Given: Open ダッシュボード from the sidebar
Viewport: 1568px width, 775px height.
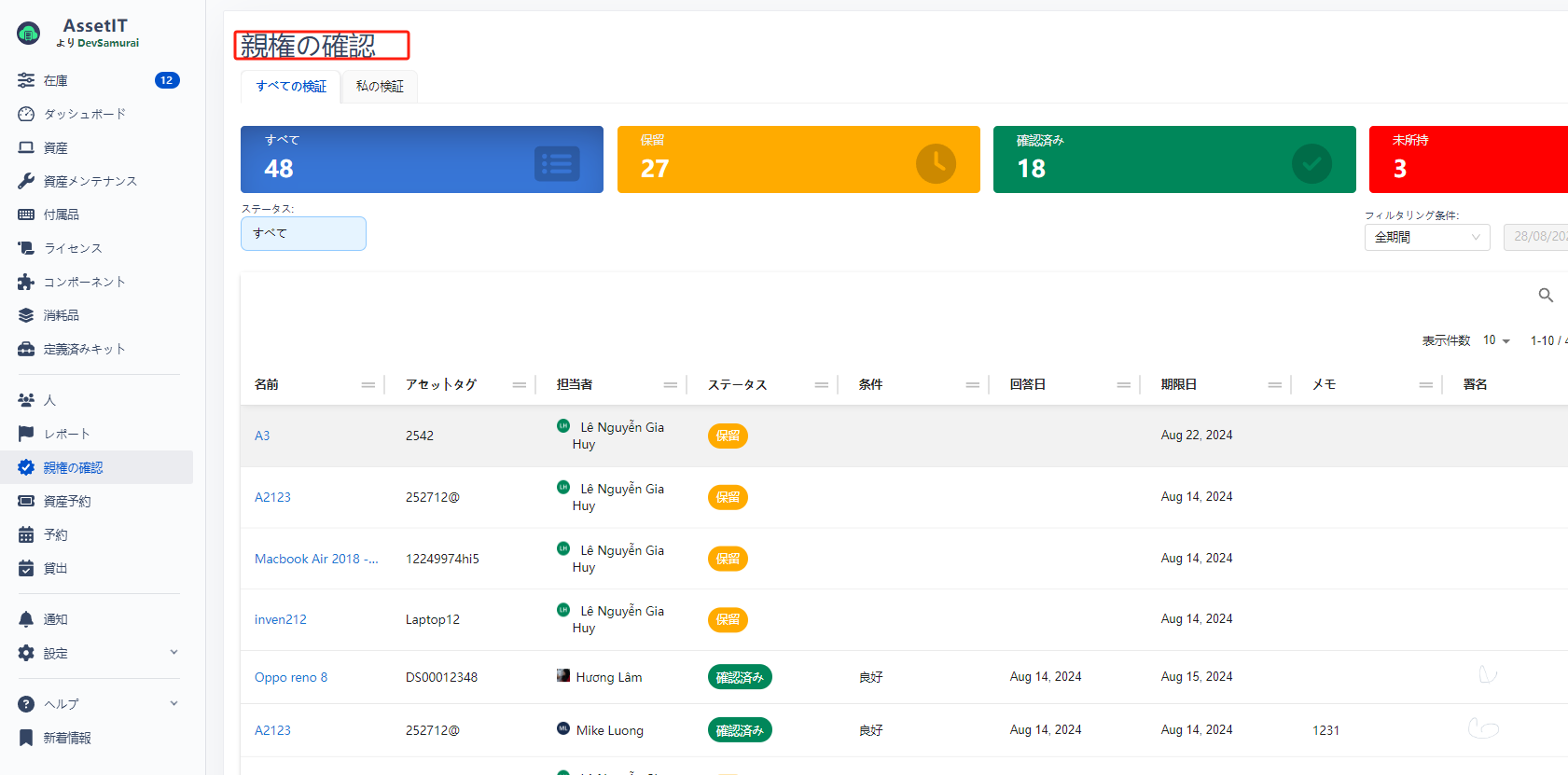Looking at the screenshot, I should coord(84,114).
